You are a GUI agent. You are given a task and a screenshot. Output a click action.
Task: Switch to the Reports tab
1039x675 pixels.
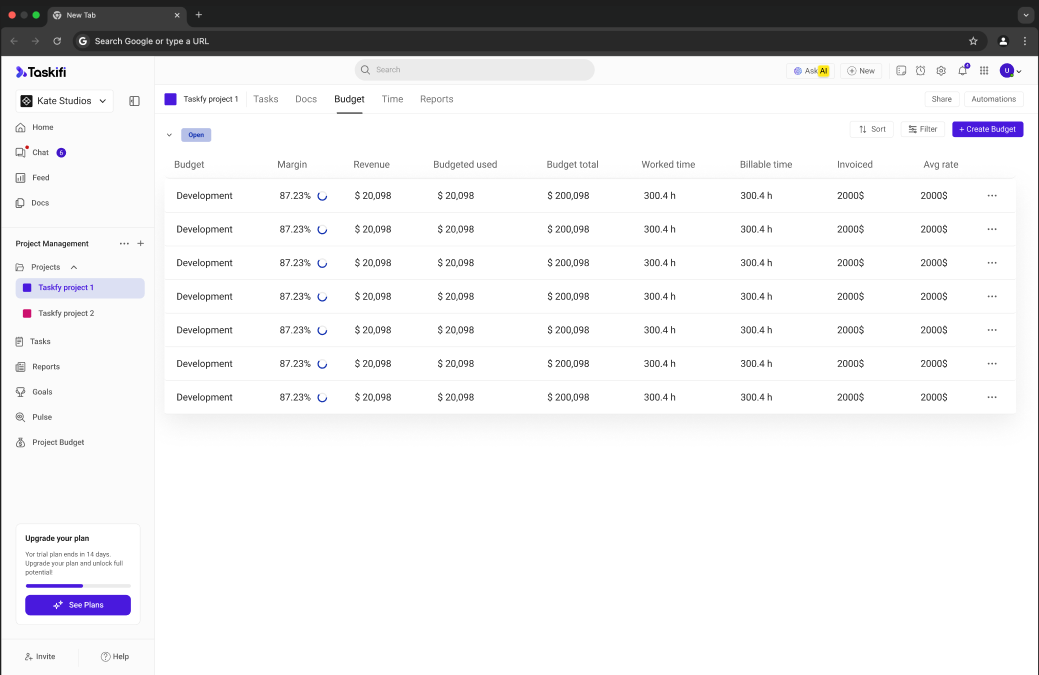436,99
